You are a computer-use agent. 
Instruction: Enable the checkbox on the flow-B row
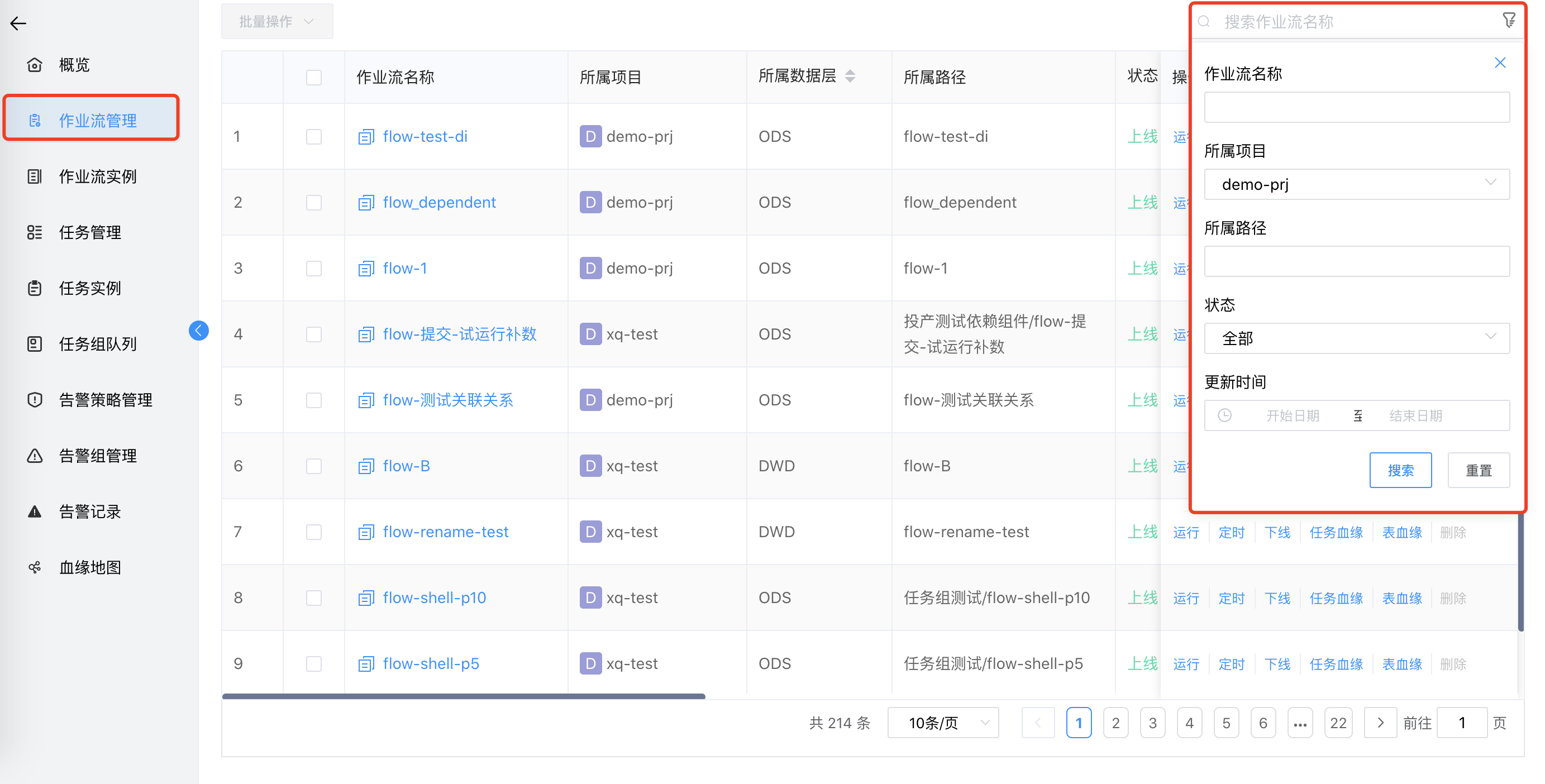[x=314, y=466]
